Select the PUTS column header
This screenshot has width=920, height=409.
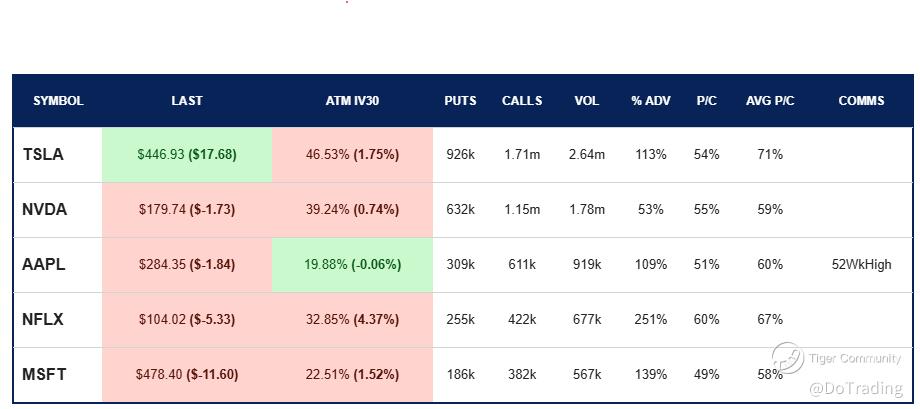(x=460, y=101)
